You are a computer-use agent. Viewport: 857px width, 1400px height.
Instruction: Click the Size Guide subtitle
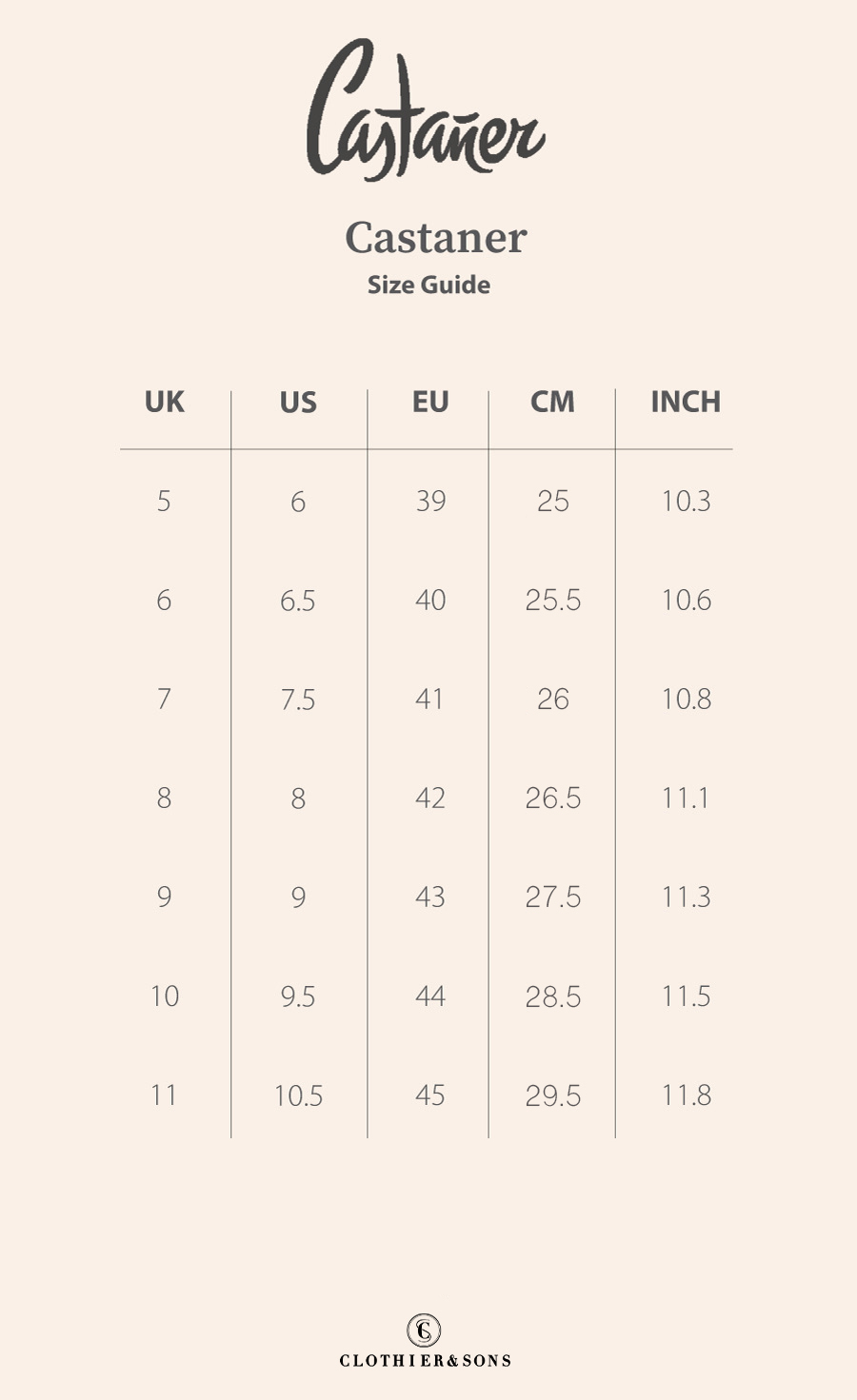point(428,285)
